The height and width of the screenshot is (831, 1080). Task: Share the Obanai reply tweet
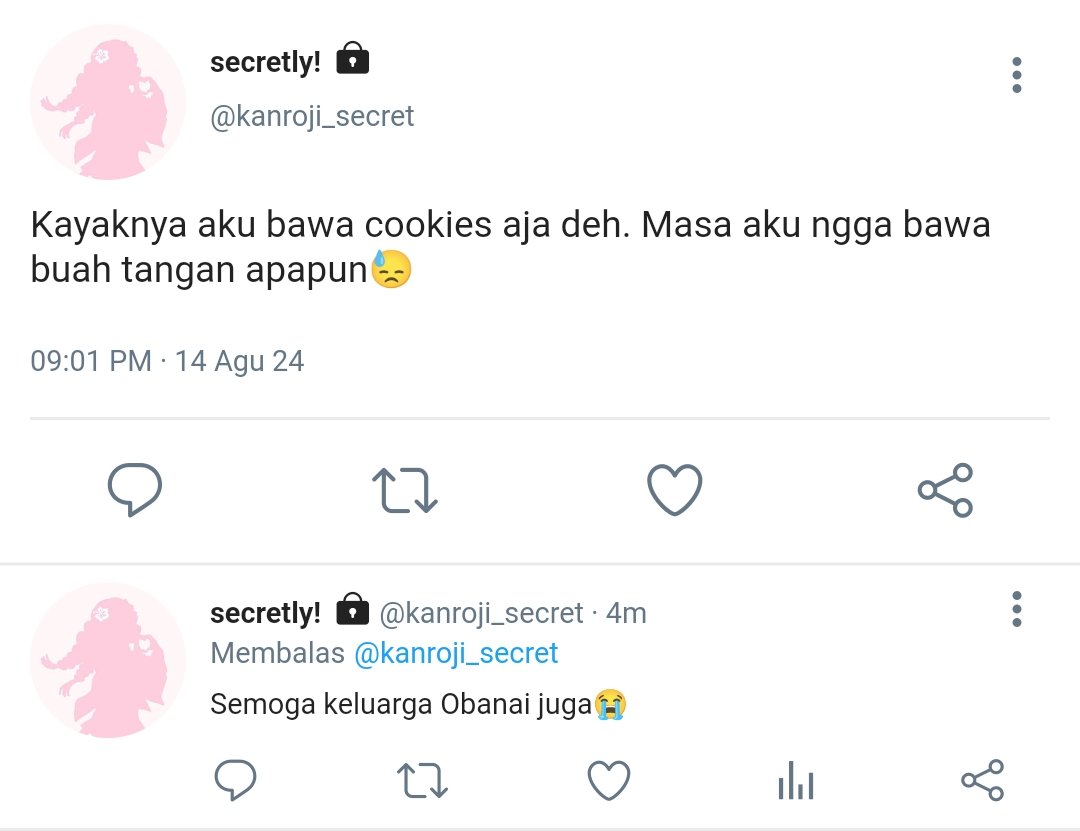tap(983, 780)
